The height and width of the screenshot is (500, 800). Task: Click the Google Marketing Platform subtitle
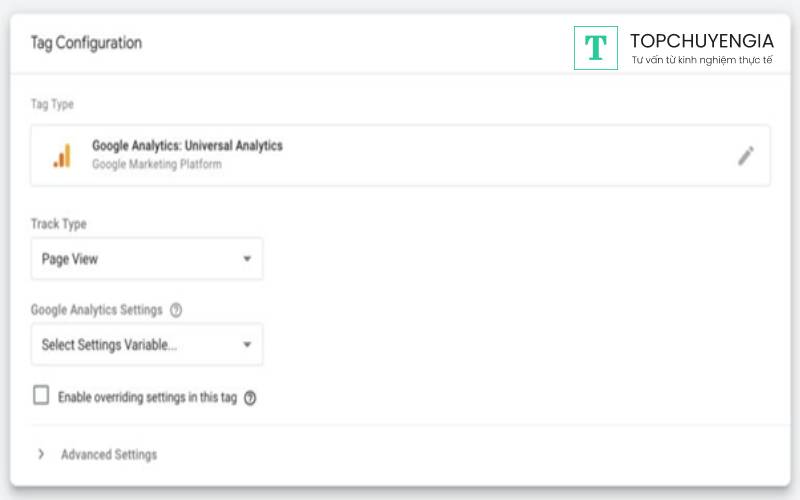coord(157,164)
